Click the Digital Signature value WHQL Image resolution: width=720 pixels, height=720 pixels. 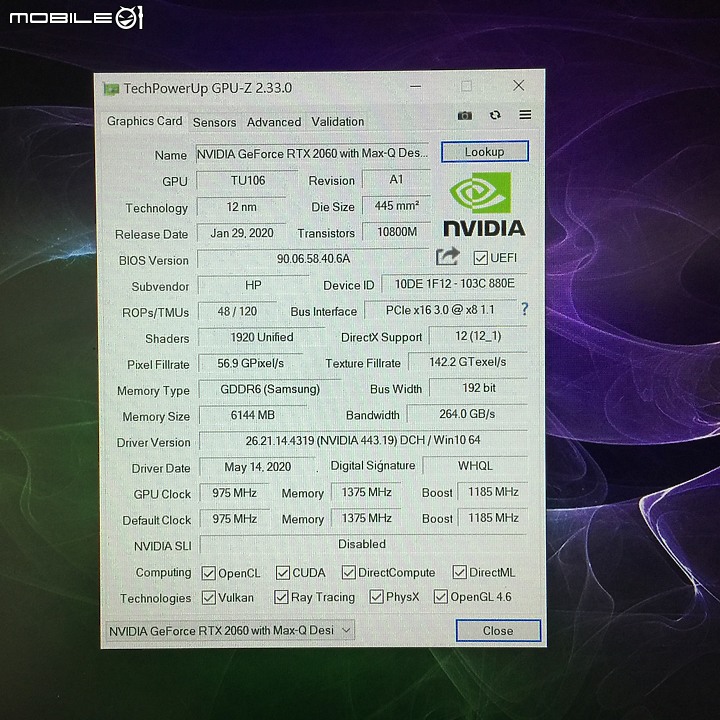475,466
